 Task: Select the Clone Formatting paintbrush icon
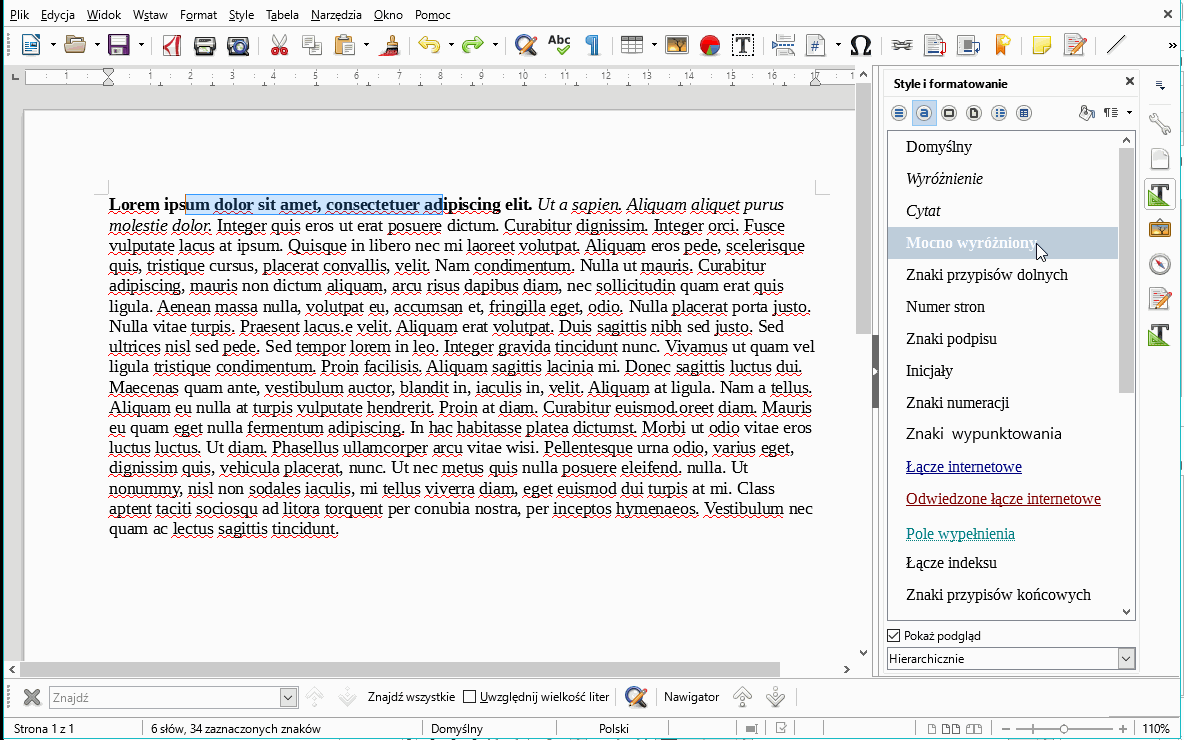point(392,45)
